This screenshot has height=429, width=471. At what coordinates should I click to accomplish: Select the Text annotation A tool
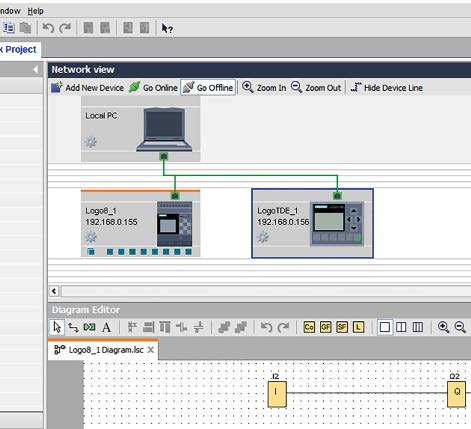click(106, 327)
